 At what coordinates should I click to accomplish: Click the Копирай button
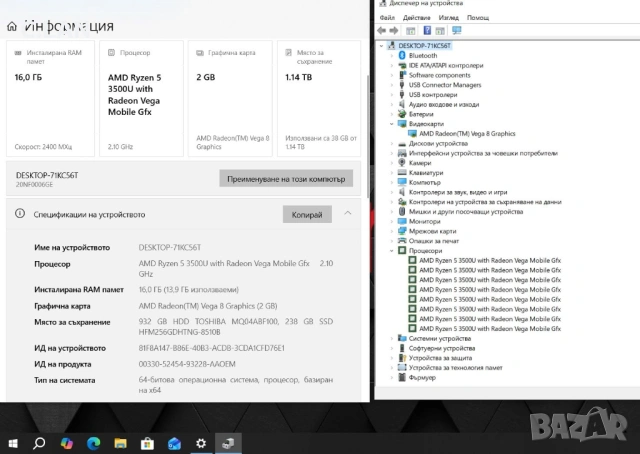click(307, 214)
